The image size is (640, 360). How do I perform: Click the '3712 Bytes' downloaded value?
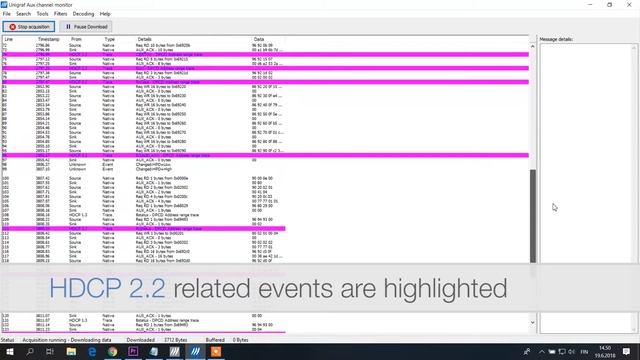(176, 340)
